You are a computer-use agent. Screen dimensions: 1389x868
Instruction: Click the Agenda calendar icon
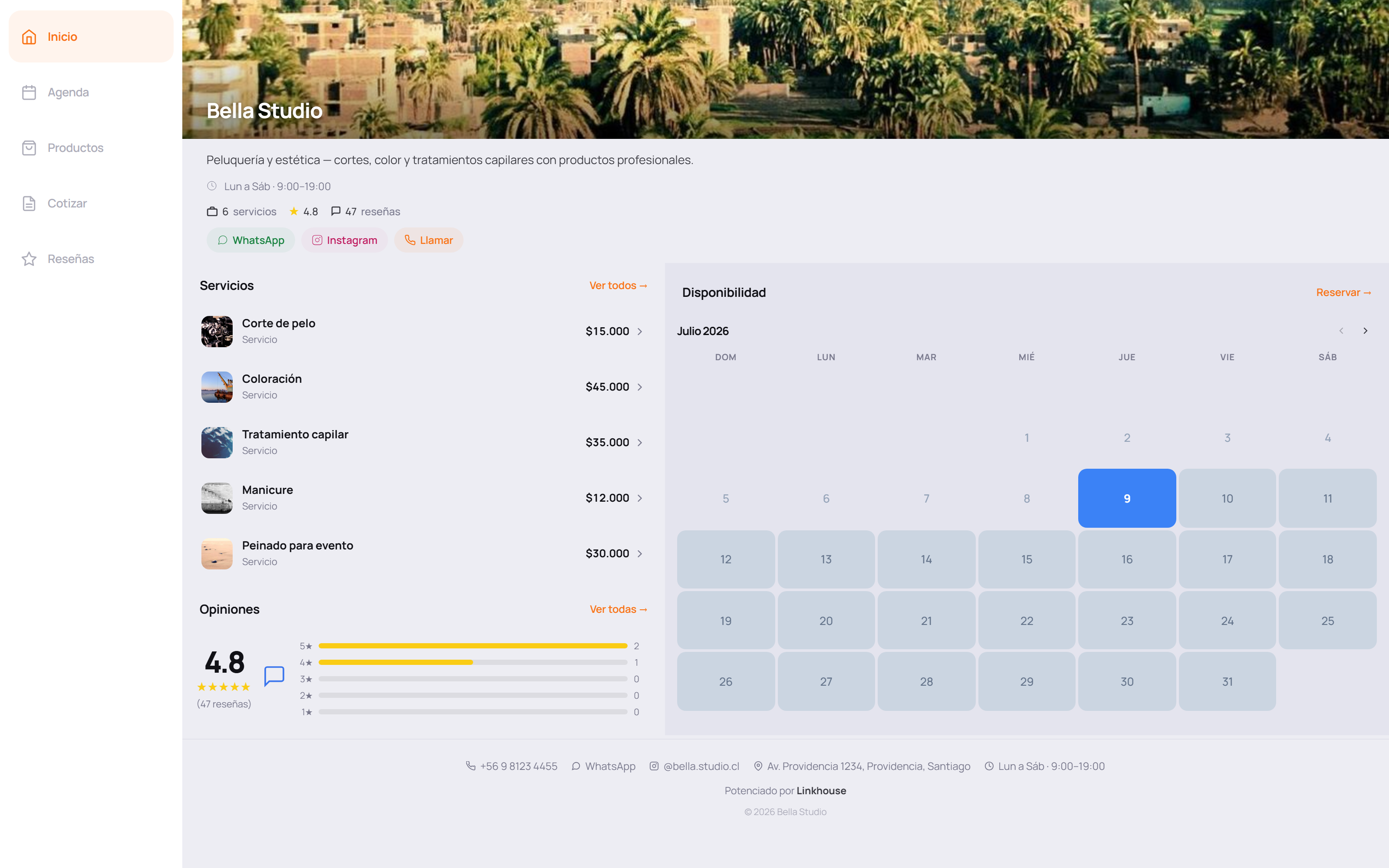click(29, 92)
